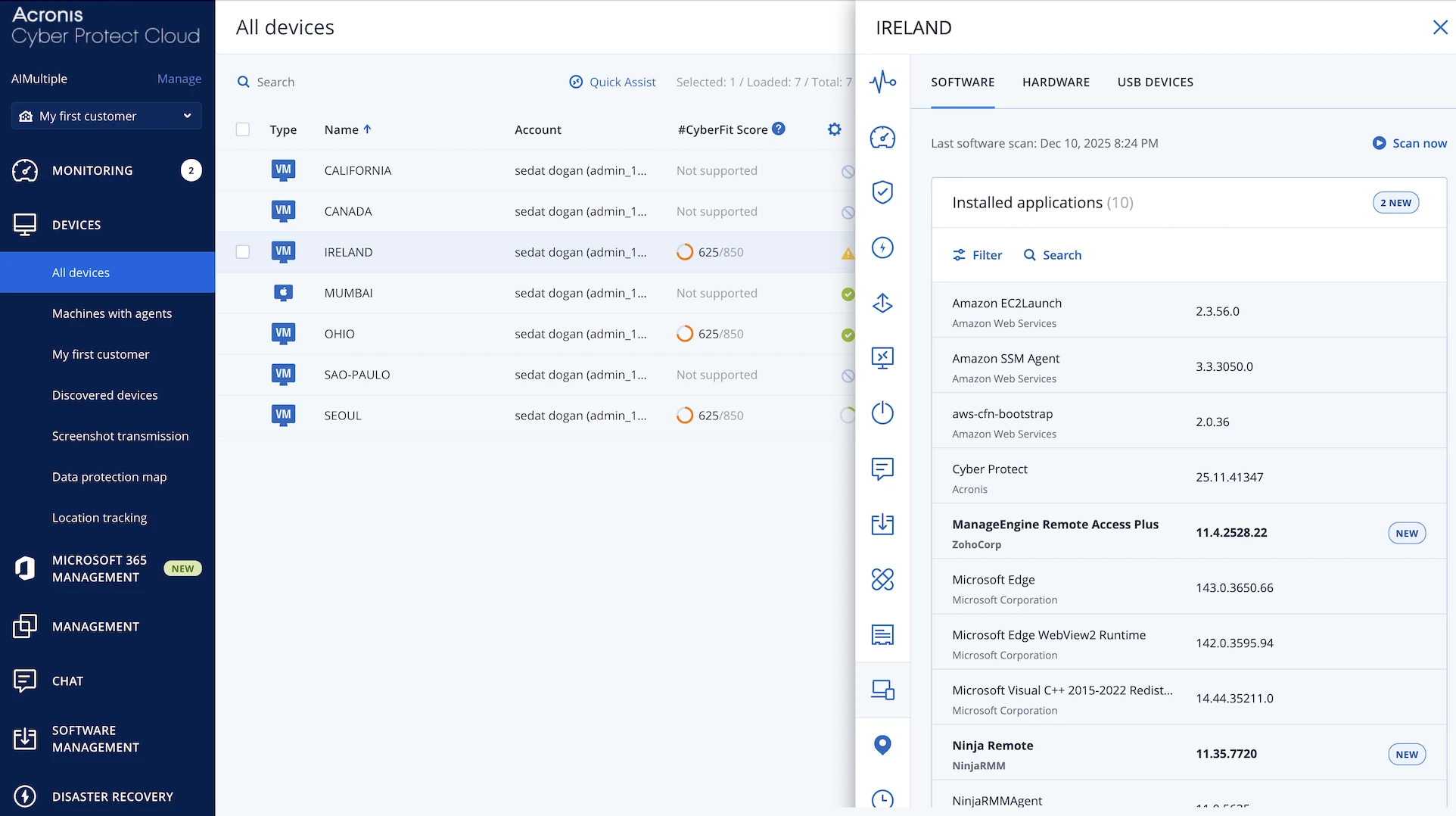Click the list details icon in IRELAND panel
The image size is (1456, 816).
tap(882, 634)
